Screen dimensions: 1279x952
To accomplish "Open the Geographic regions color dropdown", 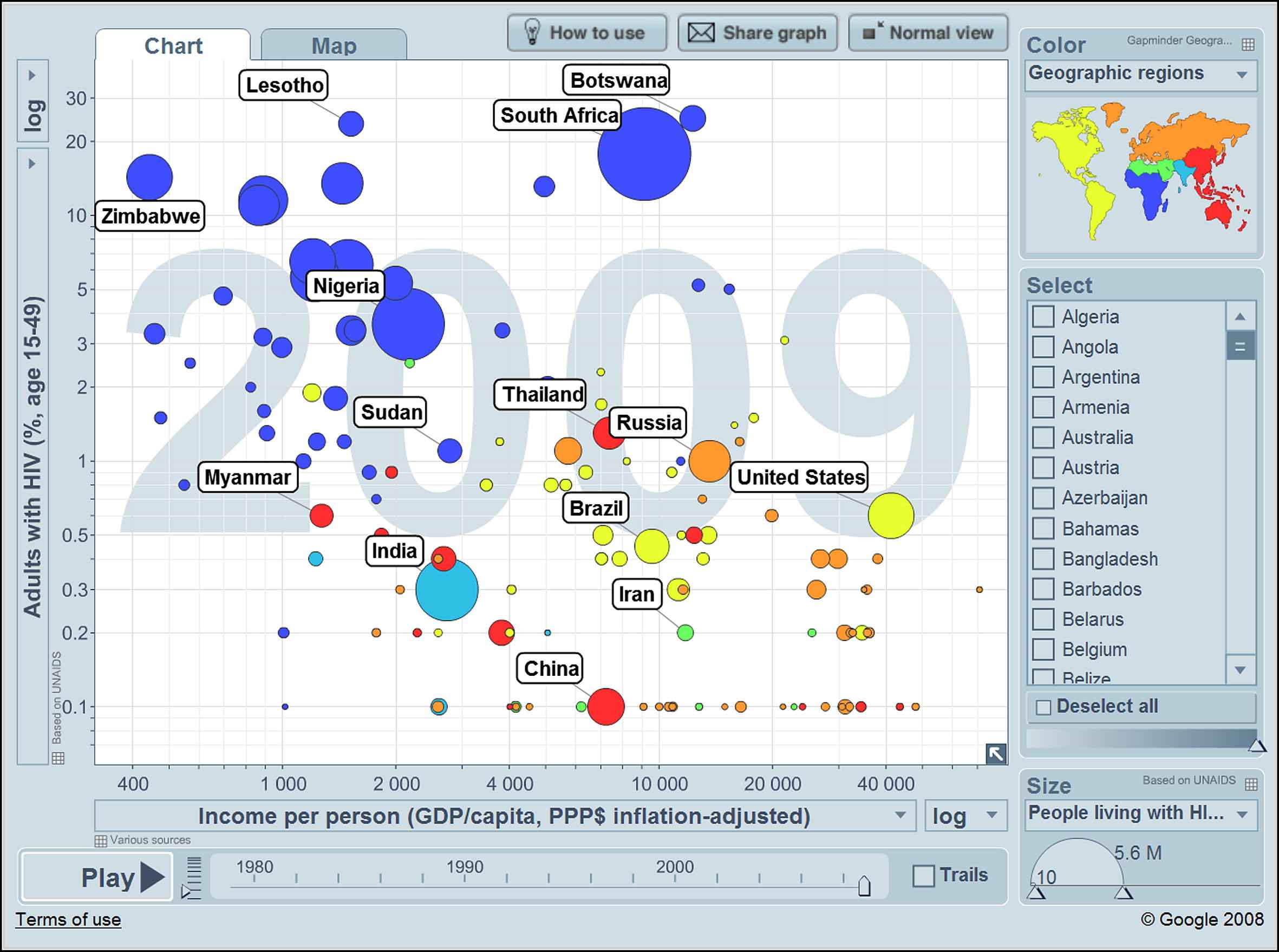I will pos(1141,74).
